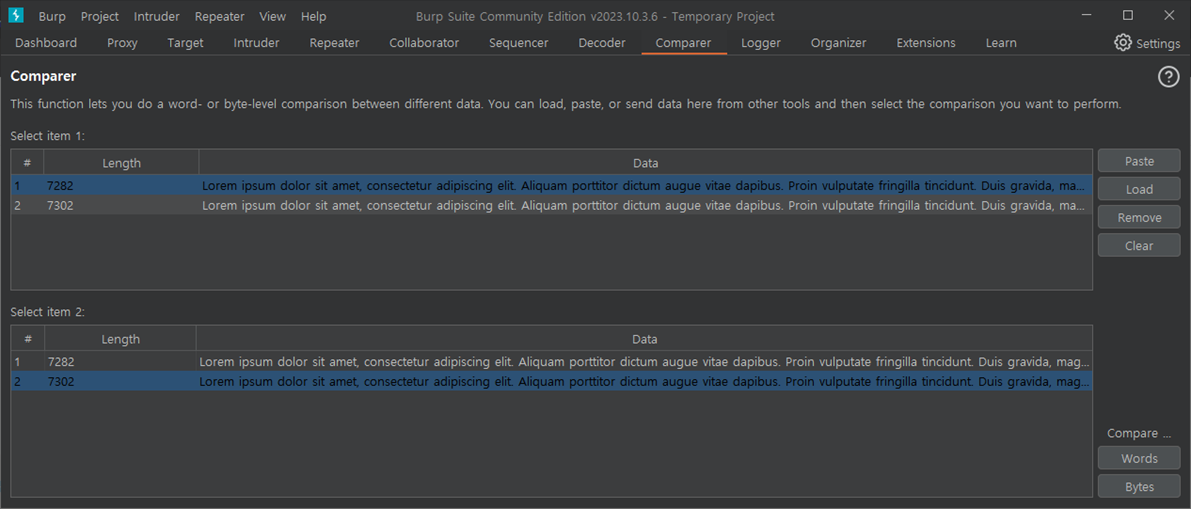Click Length column header in item 2 table
The width and height of the screenshot is (1191, 509).
(x=120, y=339)
